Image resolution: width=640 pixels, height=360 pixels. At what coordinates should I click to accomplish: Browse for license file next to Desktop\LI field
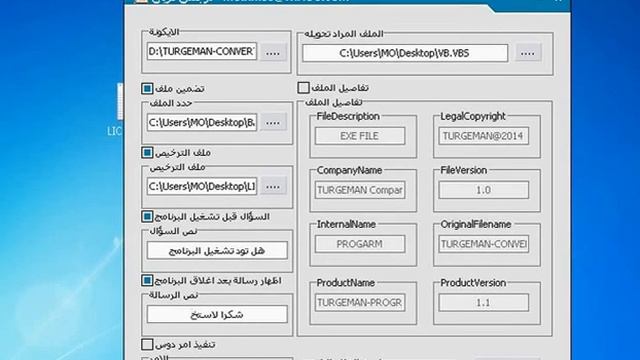pyautogui.click(x=273, y=187)
